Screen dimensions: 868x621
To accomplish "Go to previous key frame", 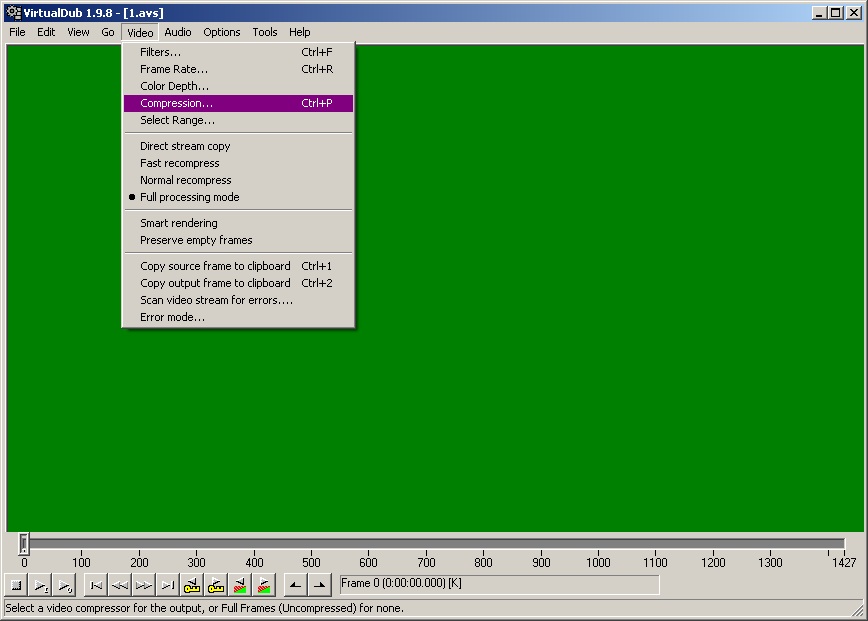I will (192, 586).
